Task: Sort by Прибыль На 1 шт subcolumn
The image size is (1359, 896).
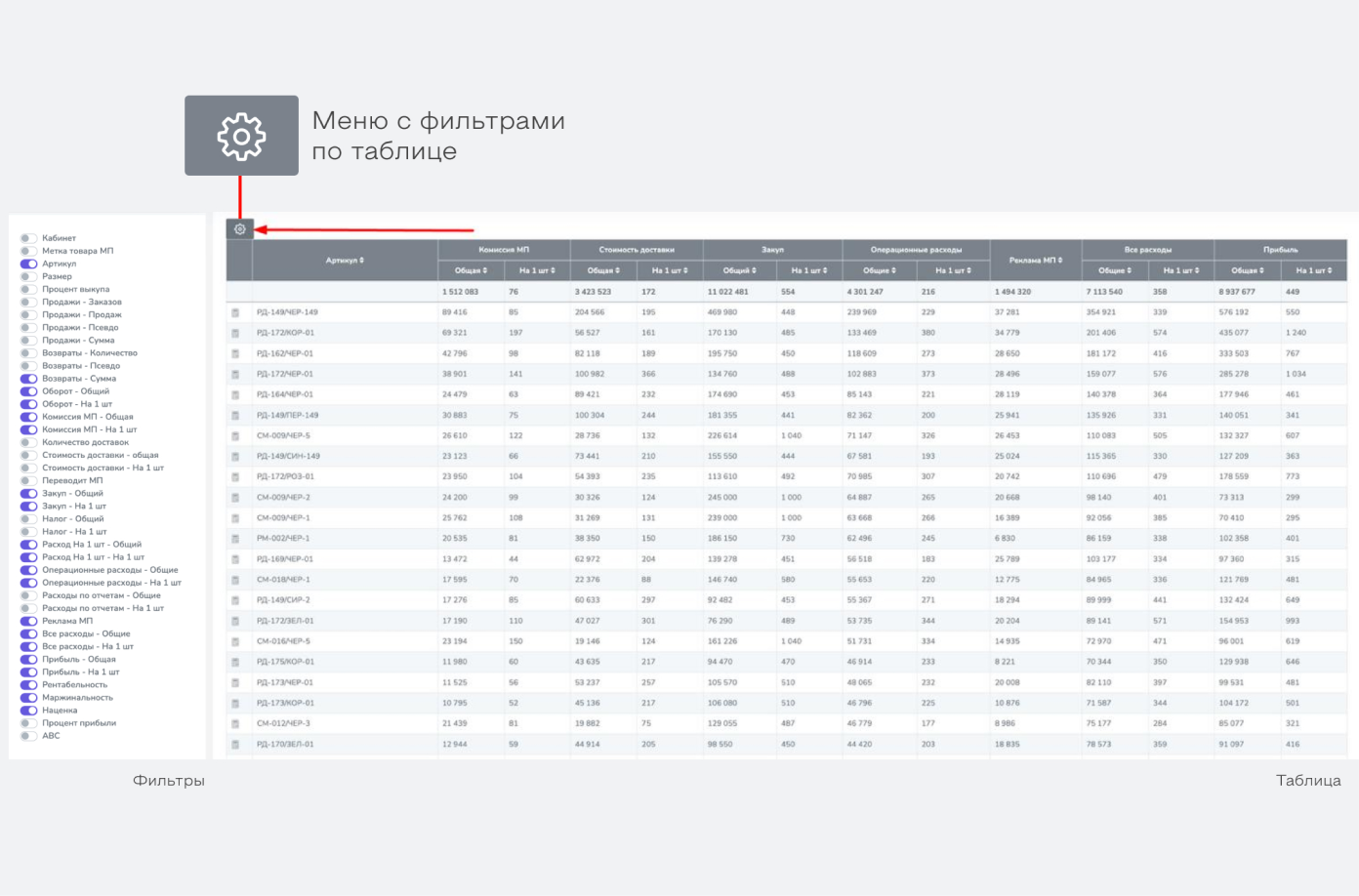Action: point(1313,270)
